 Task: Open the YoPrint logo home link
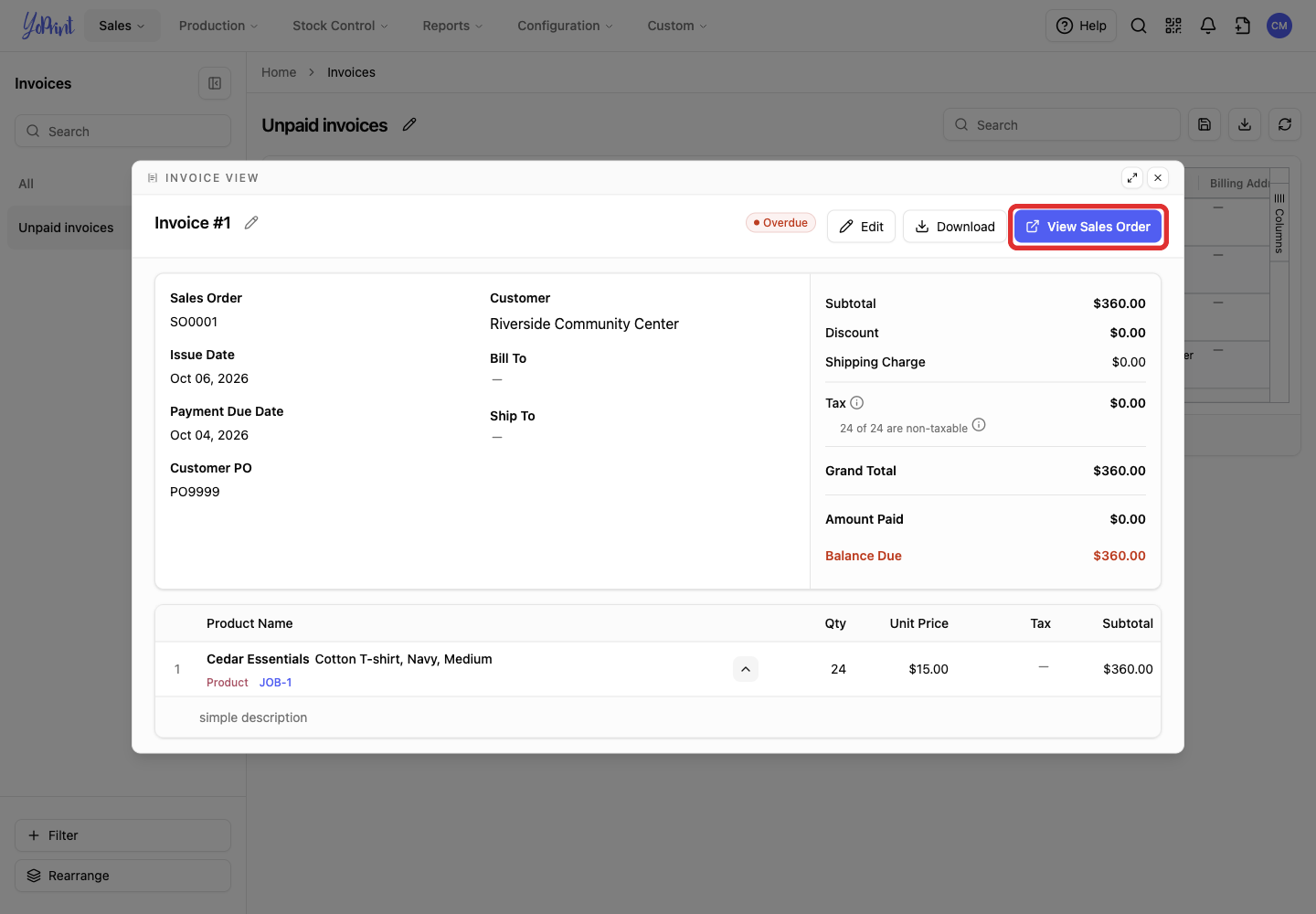(48, 26)
